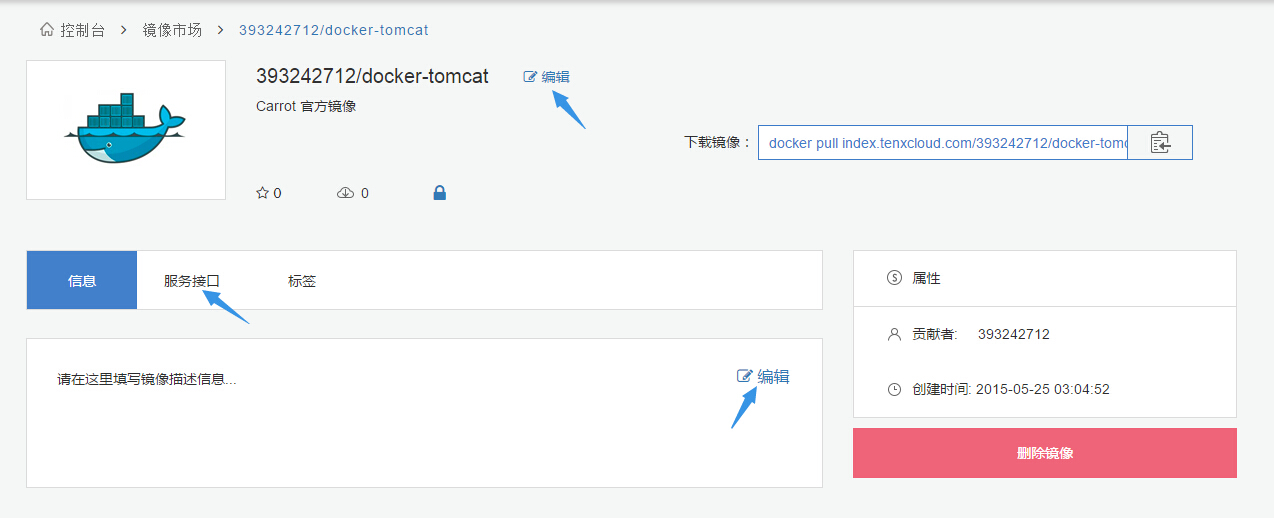This screenshot has width=1274, height=518.
Task: Click the cloud download count icon
Action: click(x=346, y=193)
